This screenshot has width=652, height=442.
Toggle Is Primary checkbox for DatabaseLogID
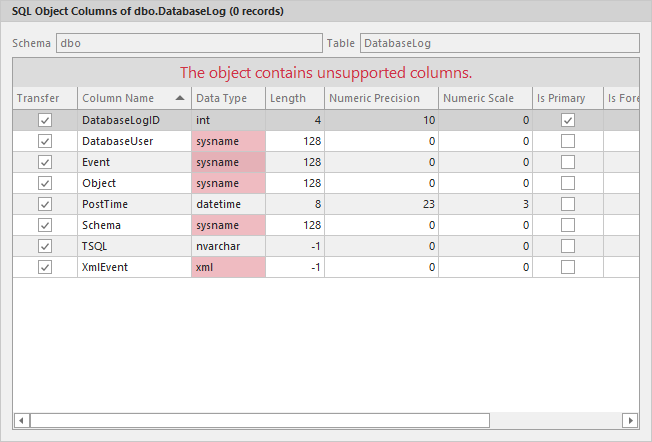[x=568, y=120]
